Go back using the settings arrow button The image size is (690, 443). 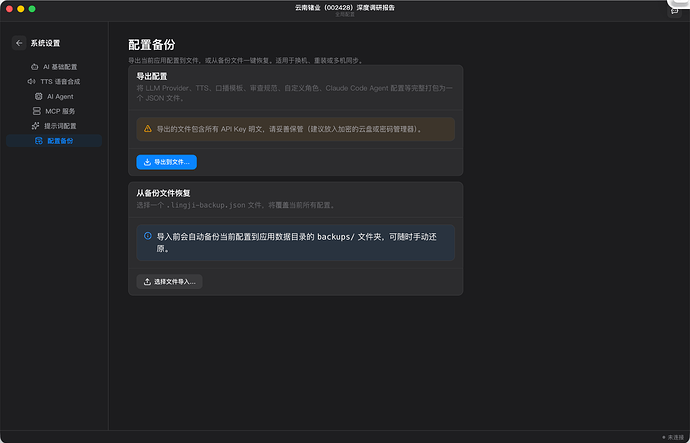coord(19,43)
